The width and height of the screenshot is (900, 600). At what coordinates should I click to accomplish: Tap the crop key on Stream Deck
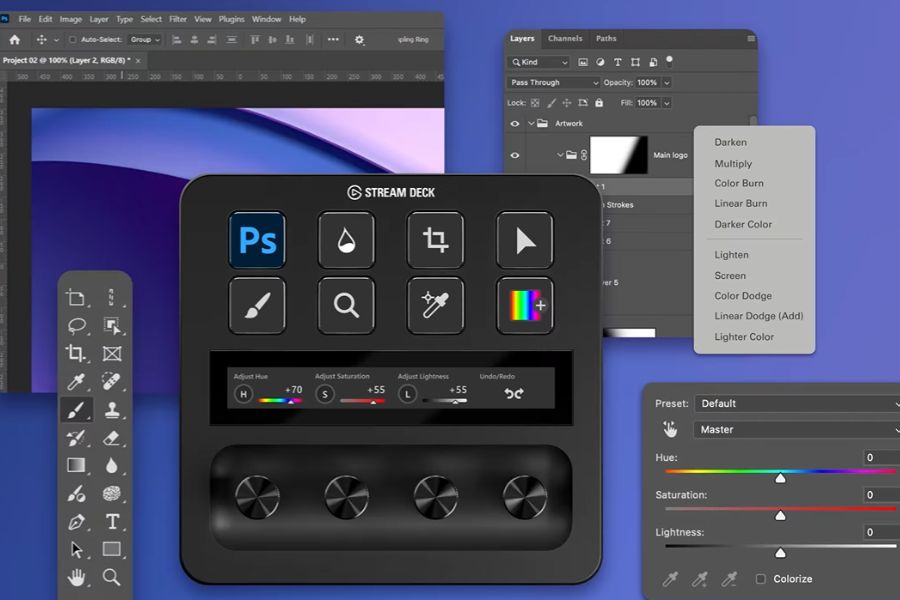435,239
